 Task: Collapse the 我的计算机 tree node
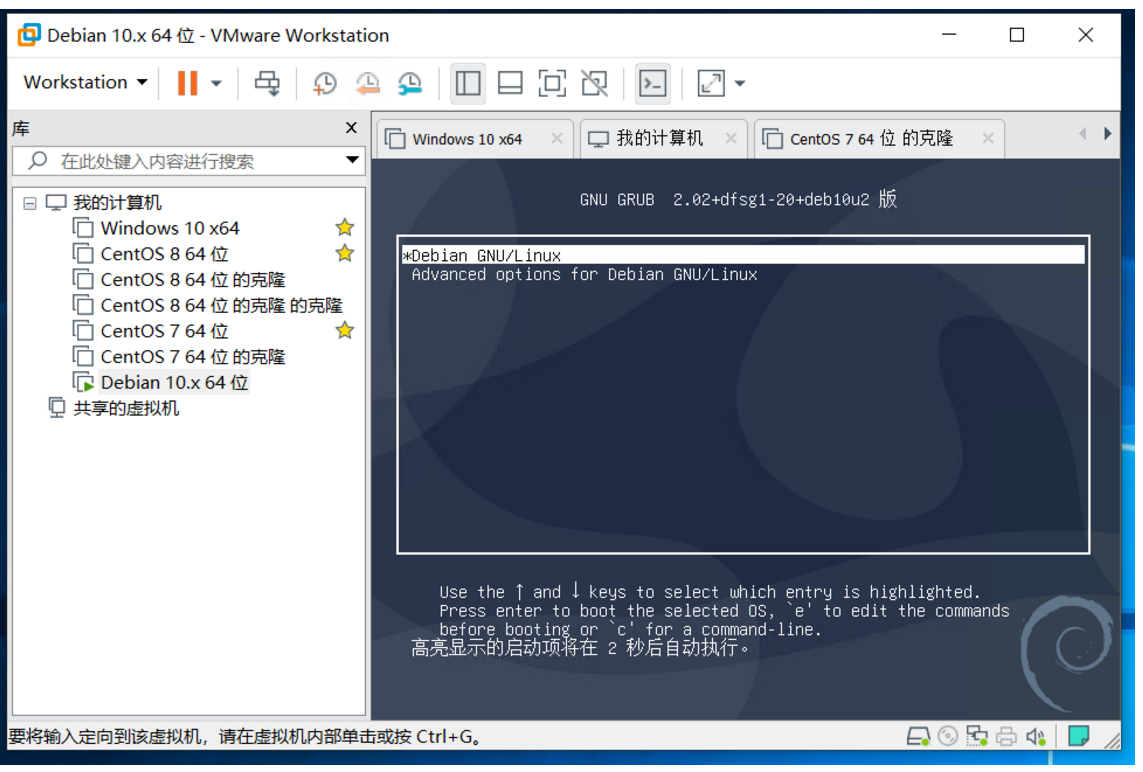pos(29,201)
